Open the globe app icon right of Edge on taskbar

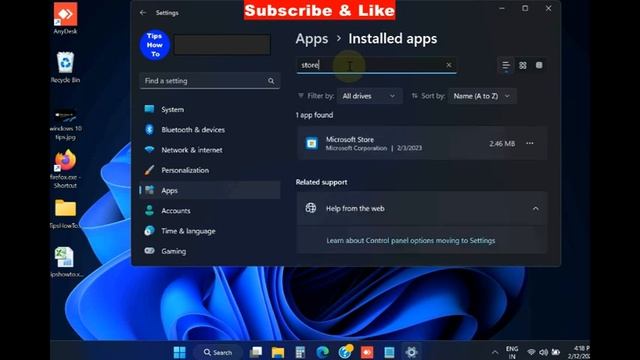[x=345, y=351]
